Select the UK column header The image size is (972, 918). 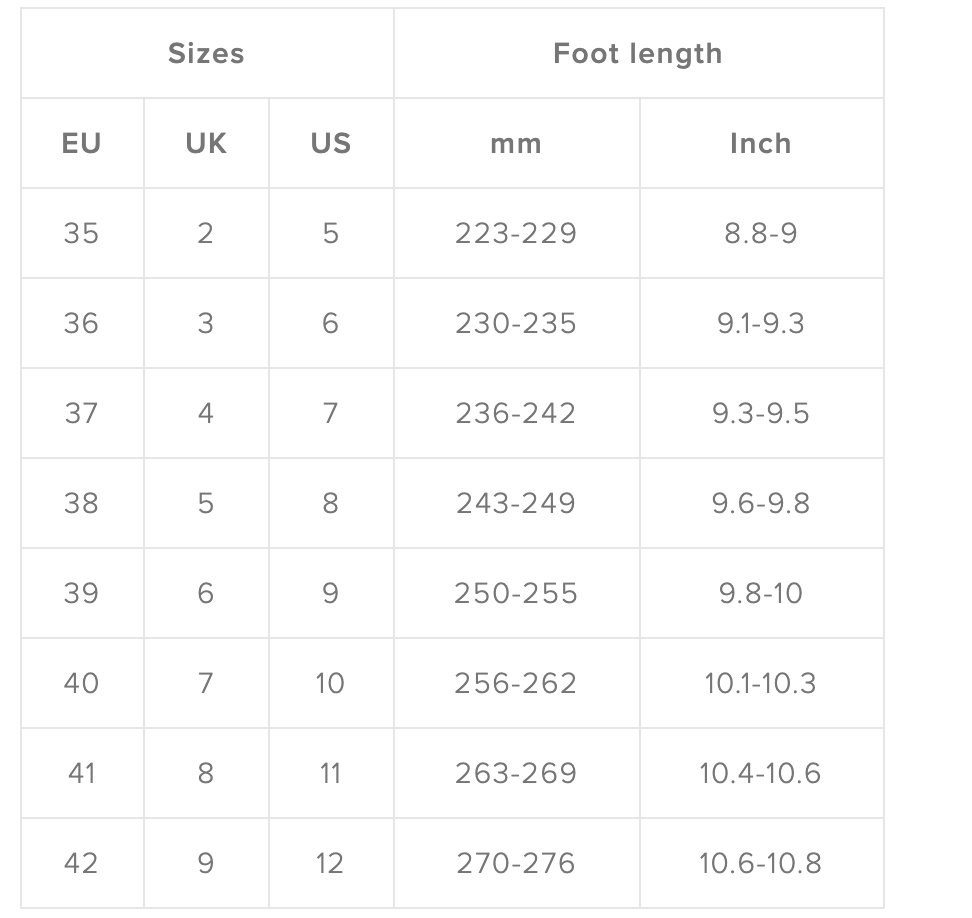[206, 143]
